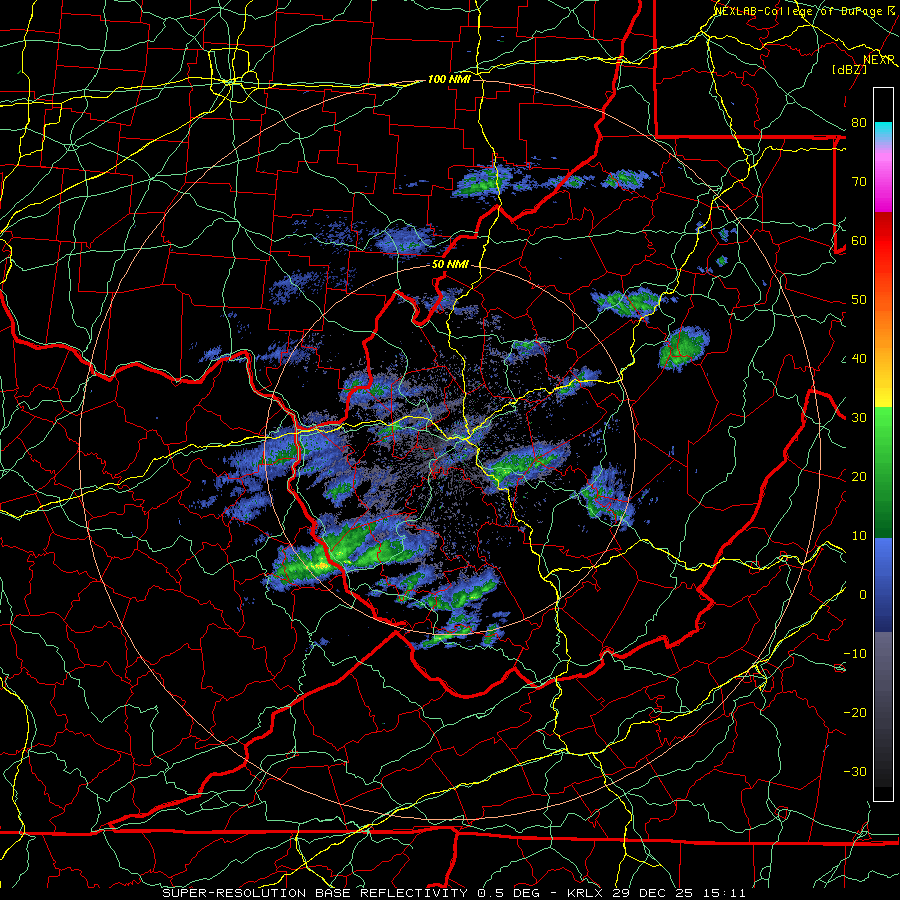Click the bright green segment of color bar
The image size is (900, 900).
point(883,436)
